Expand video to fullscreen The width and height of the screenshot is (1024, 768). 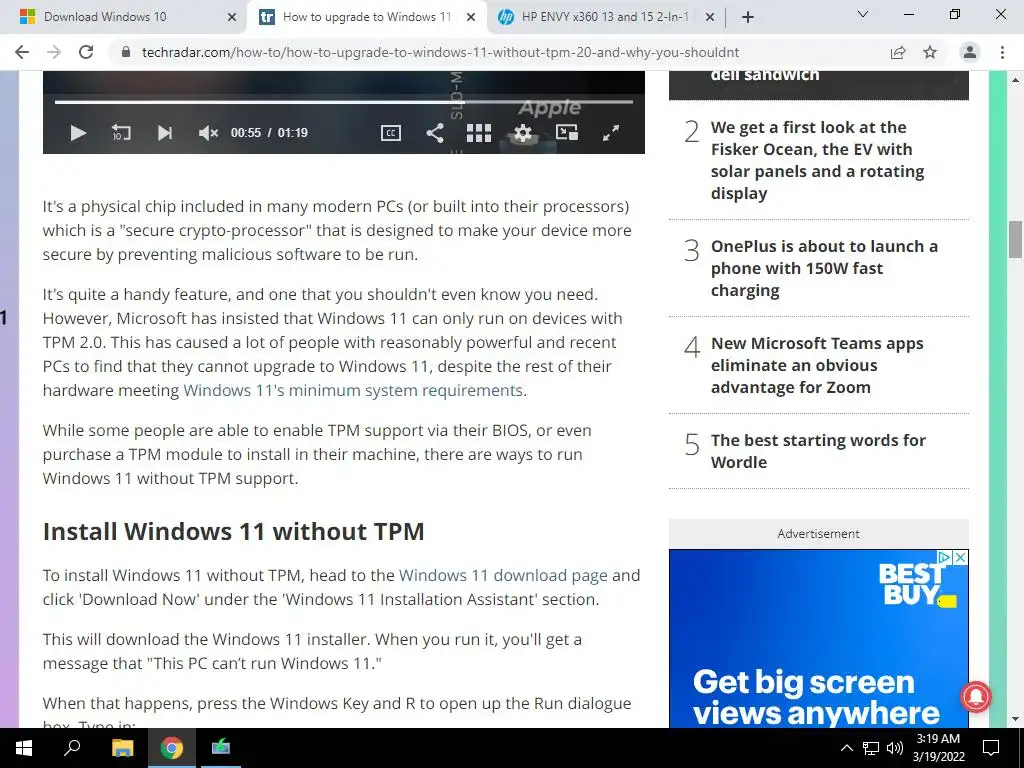pyautogui.click(x=611, y=133)
